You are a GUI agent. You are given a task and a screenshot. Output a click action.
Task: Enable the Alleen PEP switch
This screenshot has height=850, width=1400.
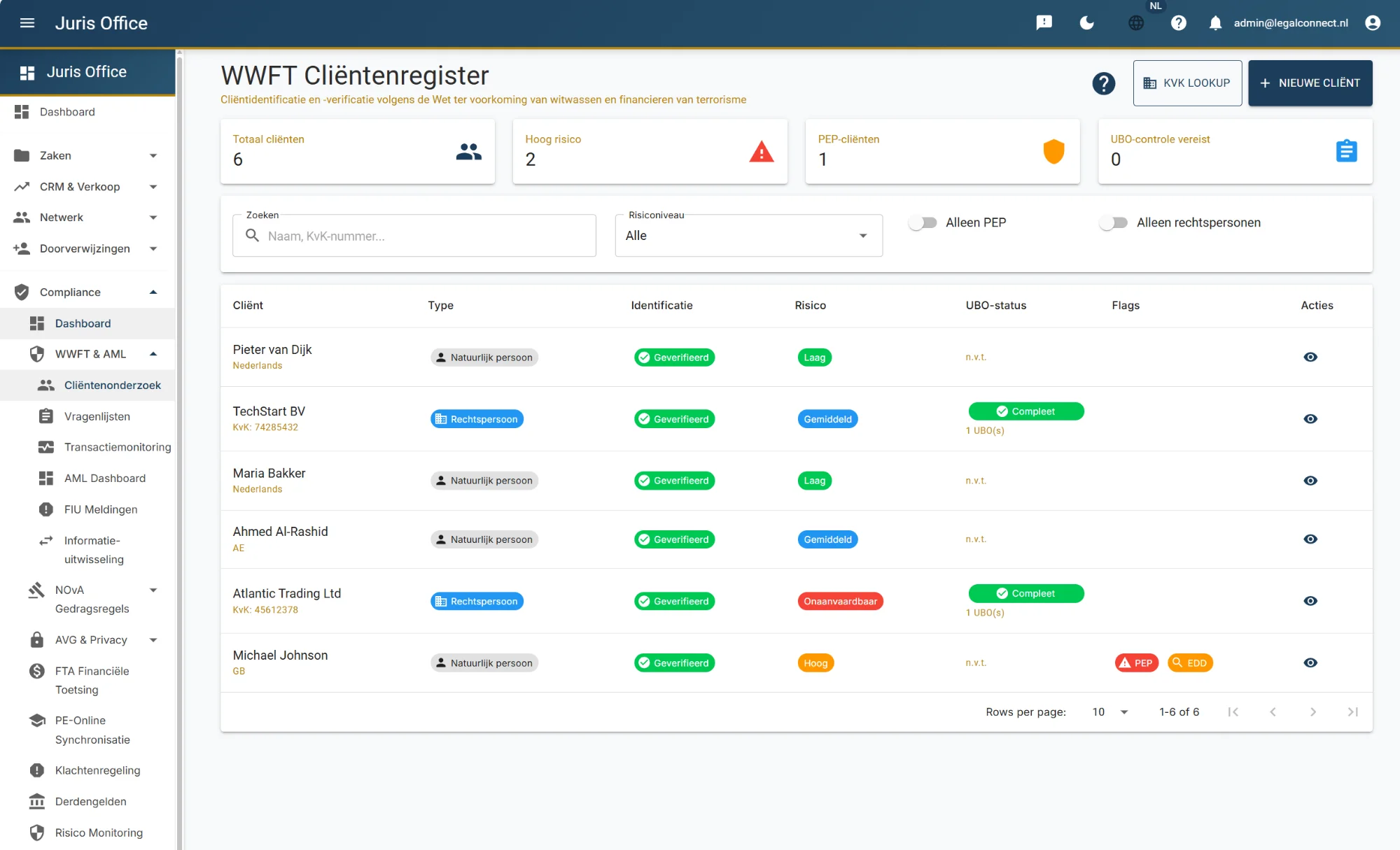pos(923,222)
